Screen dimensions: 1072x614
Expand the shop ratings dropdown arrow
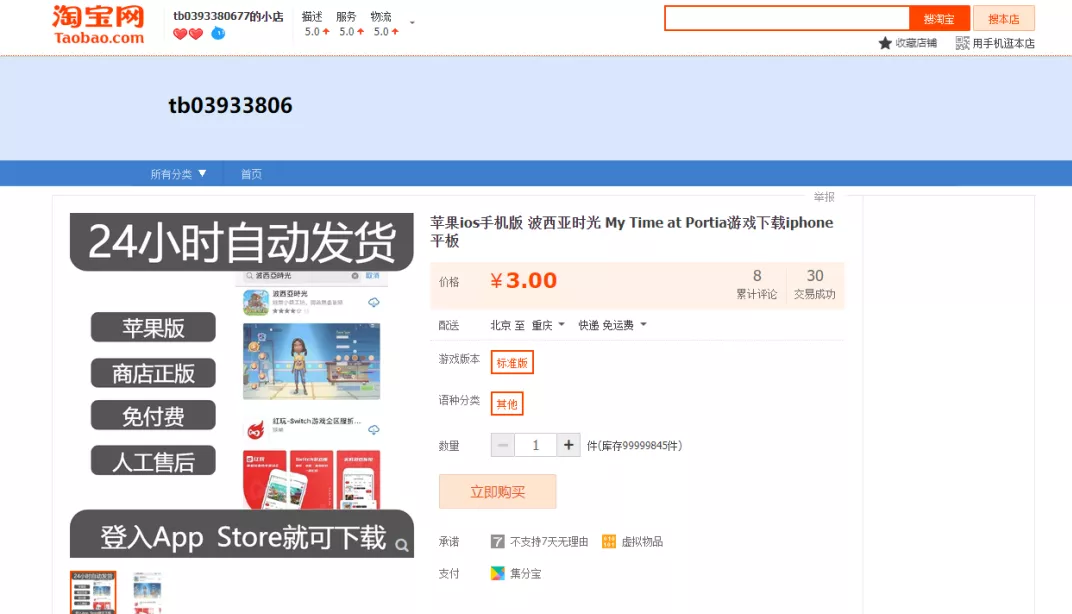(x=412, y=23)
